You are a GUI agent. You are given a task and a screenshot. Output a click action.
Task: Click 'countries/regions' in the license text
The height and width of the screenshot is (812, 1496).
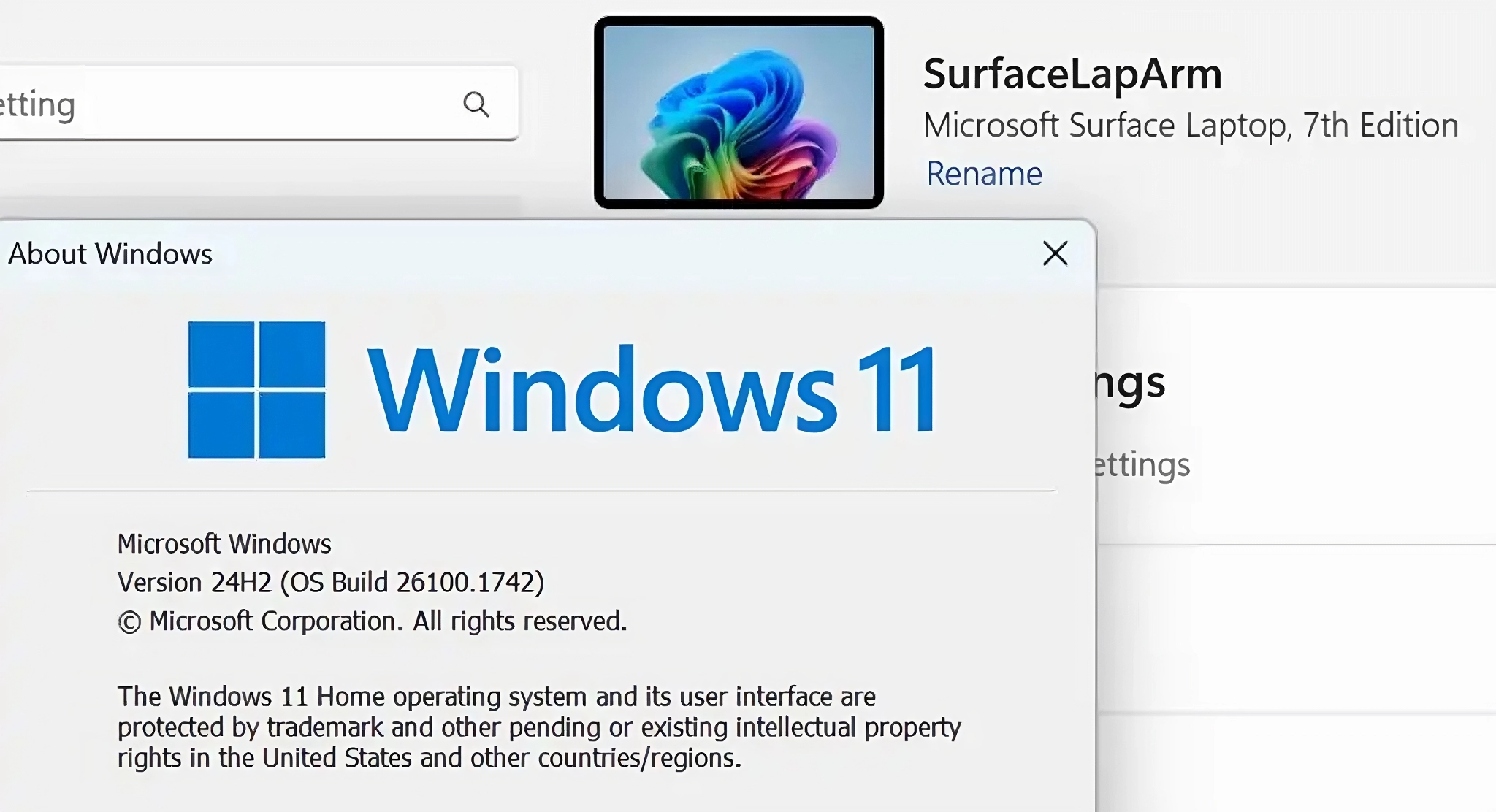click(x=639, y=759)
